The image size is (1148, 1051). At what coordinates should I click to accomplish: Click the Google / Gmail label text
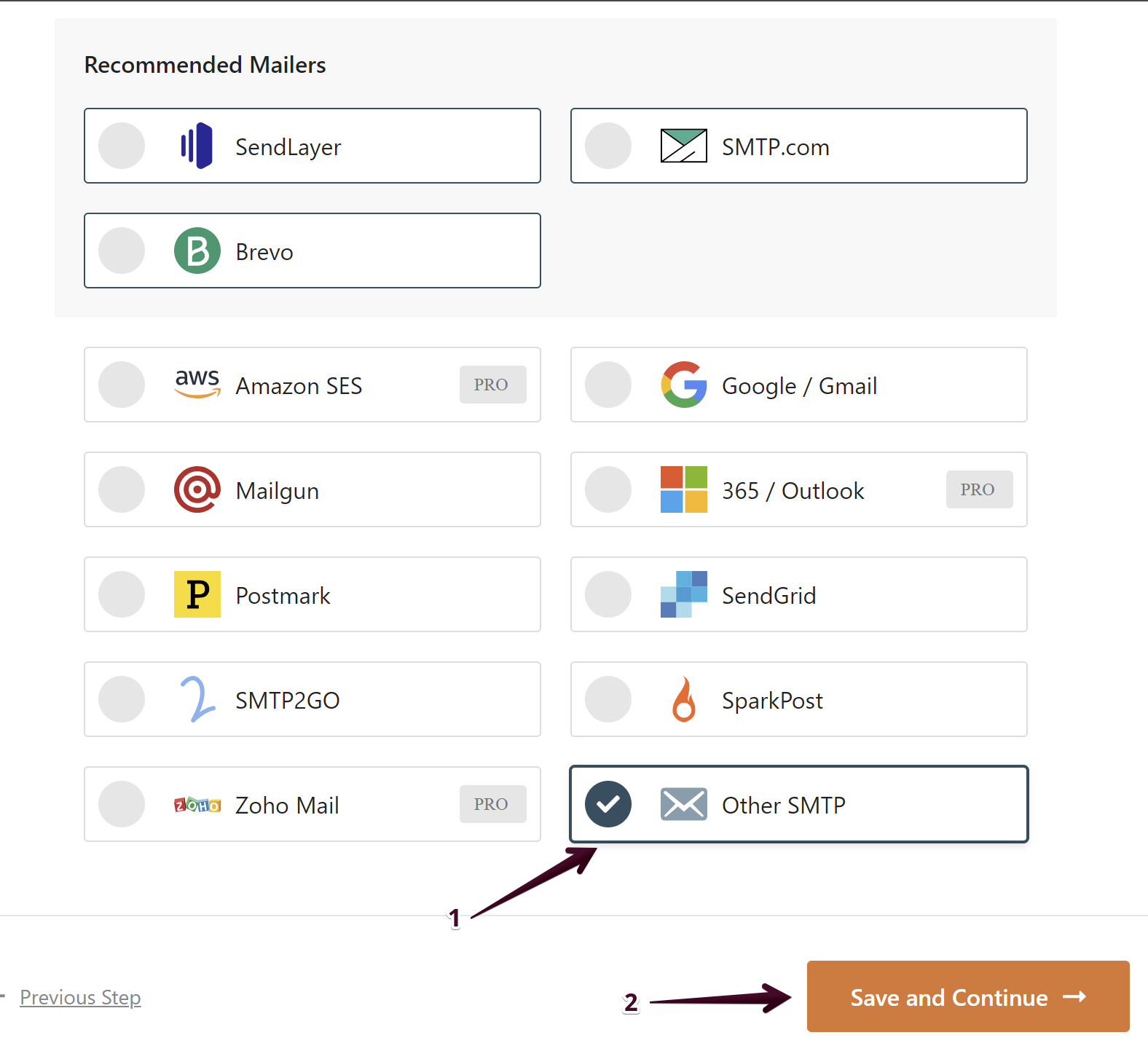point(799,386)
